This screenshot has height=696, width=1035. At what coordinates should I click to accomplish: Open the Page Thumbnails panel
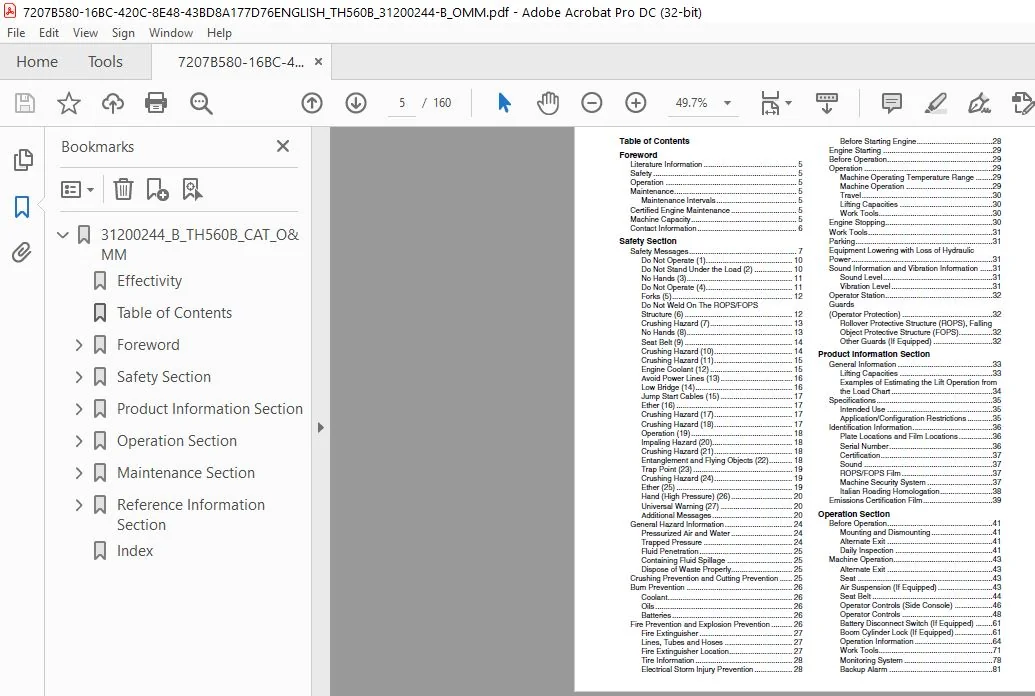tap(22, 160)
